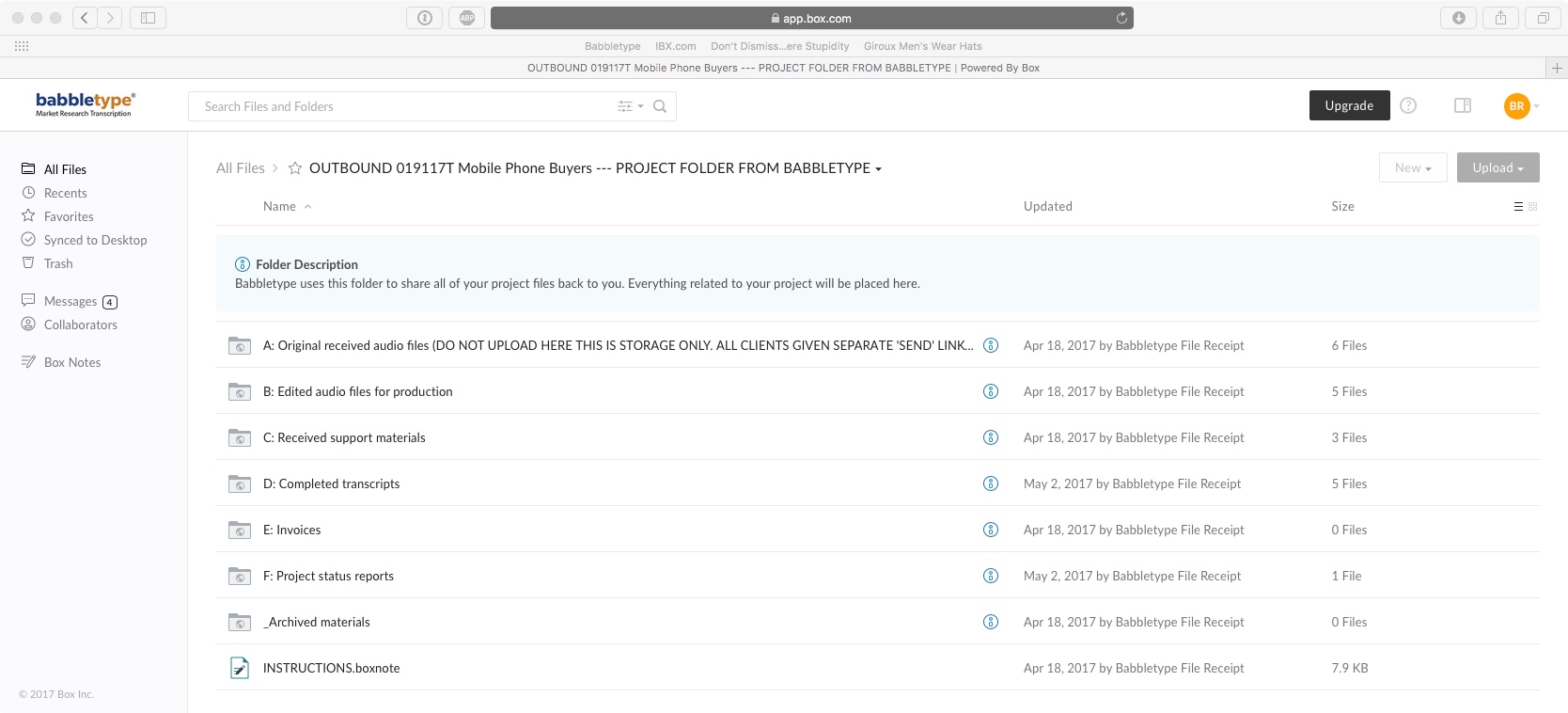Click the Upgrade button

click(1349, 105)
